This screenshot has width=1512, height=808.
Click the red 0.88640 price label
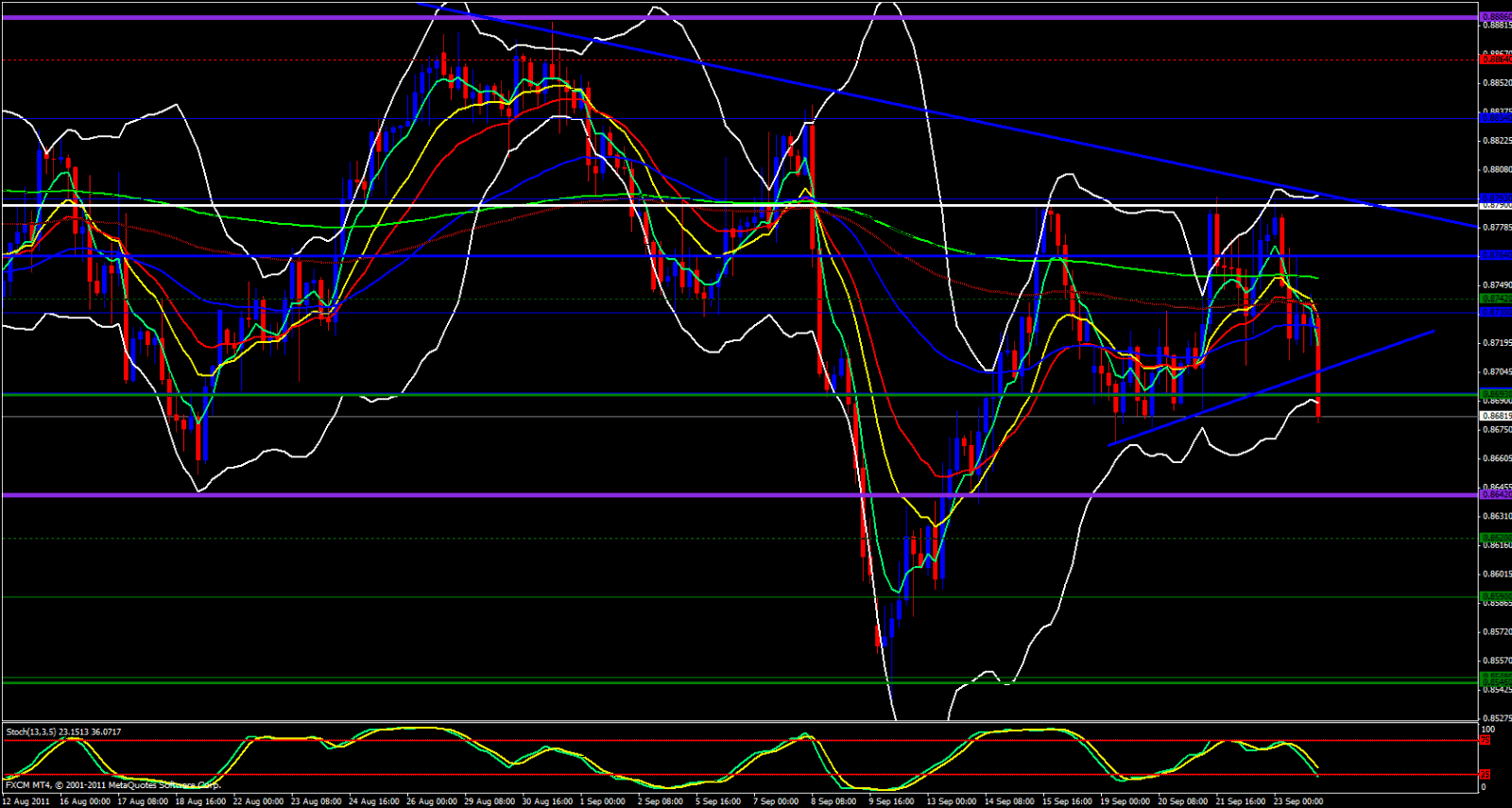(x=1495, y=60)
